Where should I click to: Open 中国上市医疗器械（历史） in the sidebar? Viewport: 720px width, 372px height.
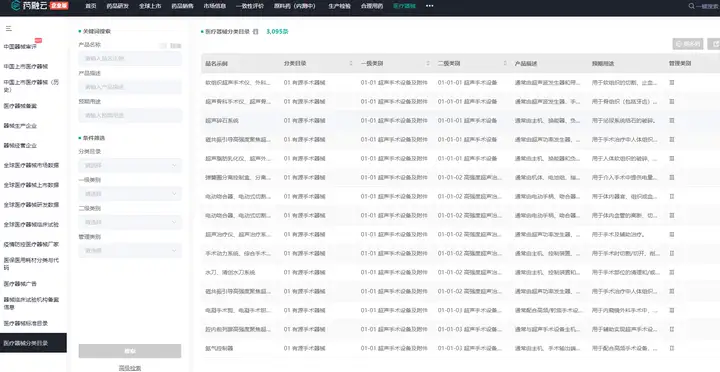32,86
